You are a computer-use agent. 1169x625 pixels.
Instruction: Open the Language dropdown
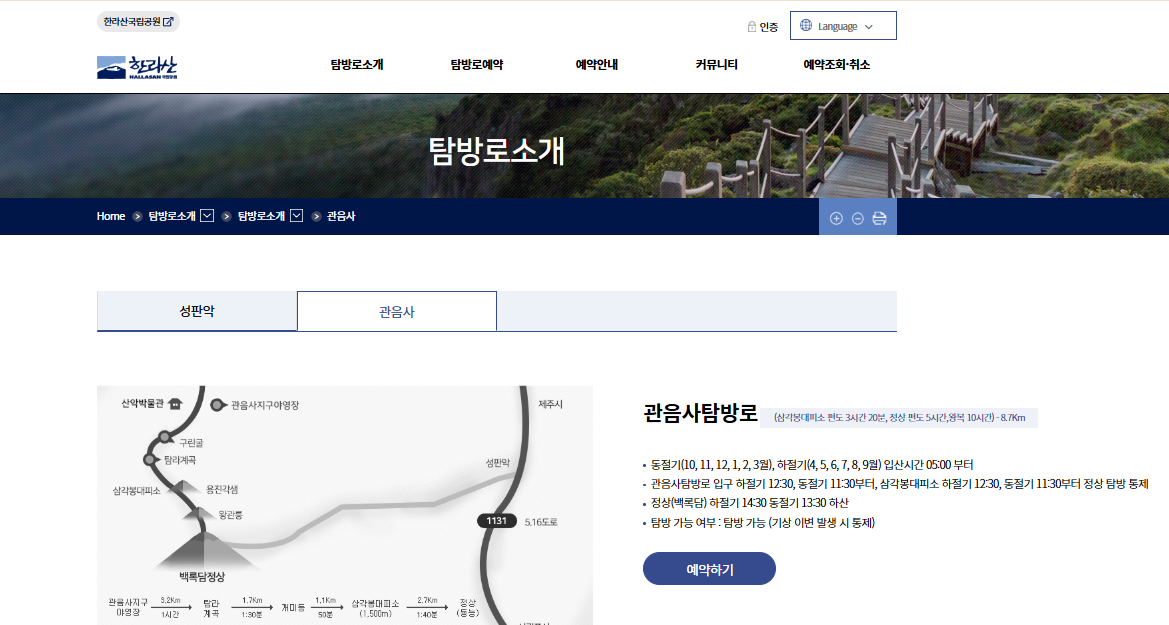pos(843,25)
